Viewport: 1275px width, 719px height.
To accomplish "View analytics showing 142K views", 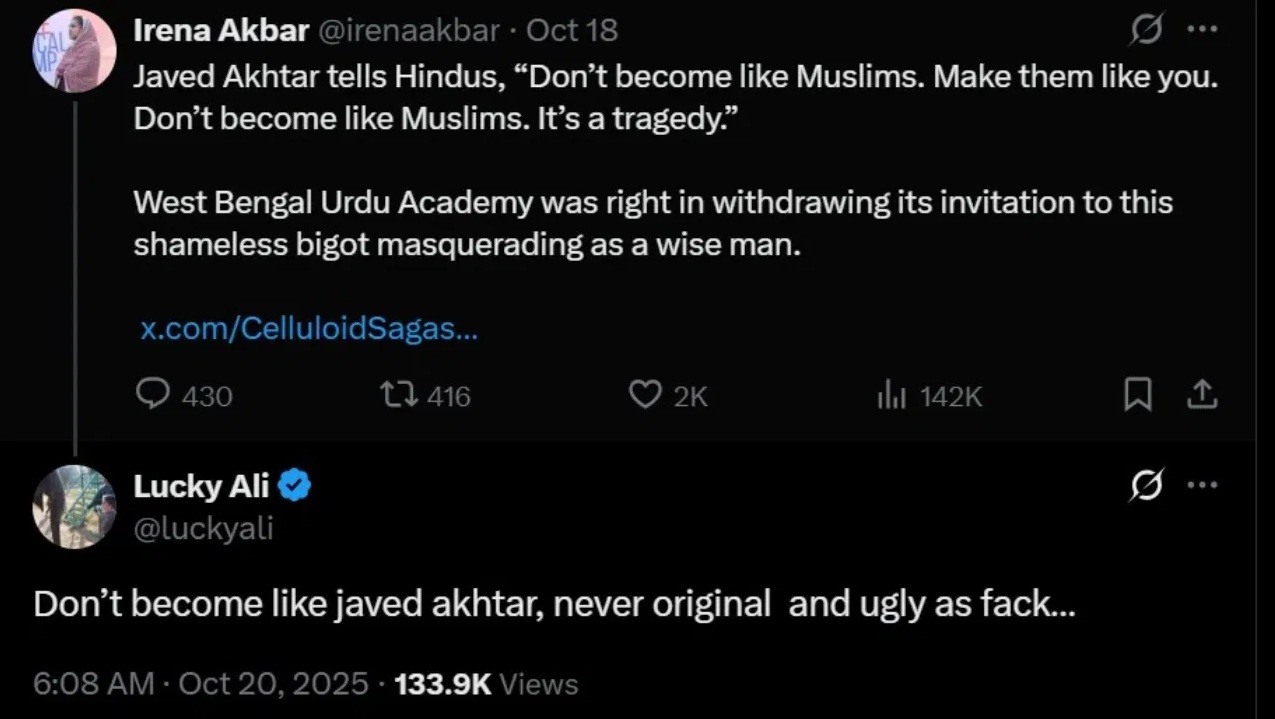I will click(x=890, y=397).
